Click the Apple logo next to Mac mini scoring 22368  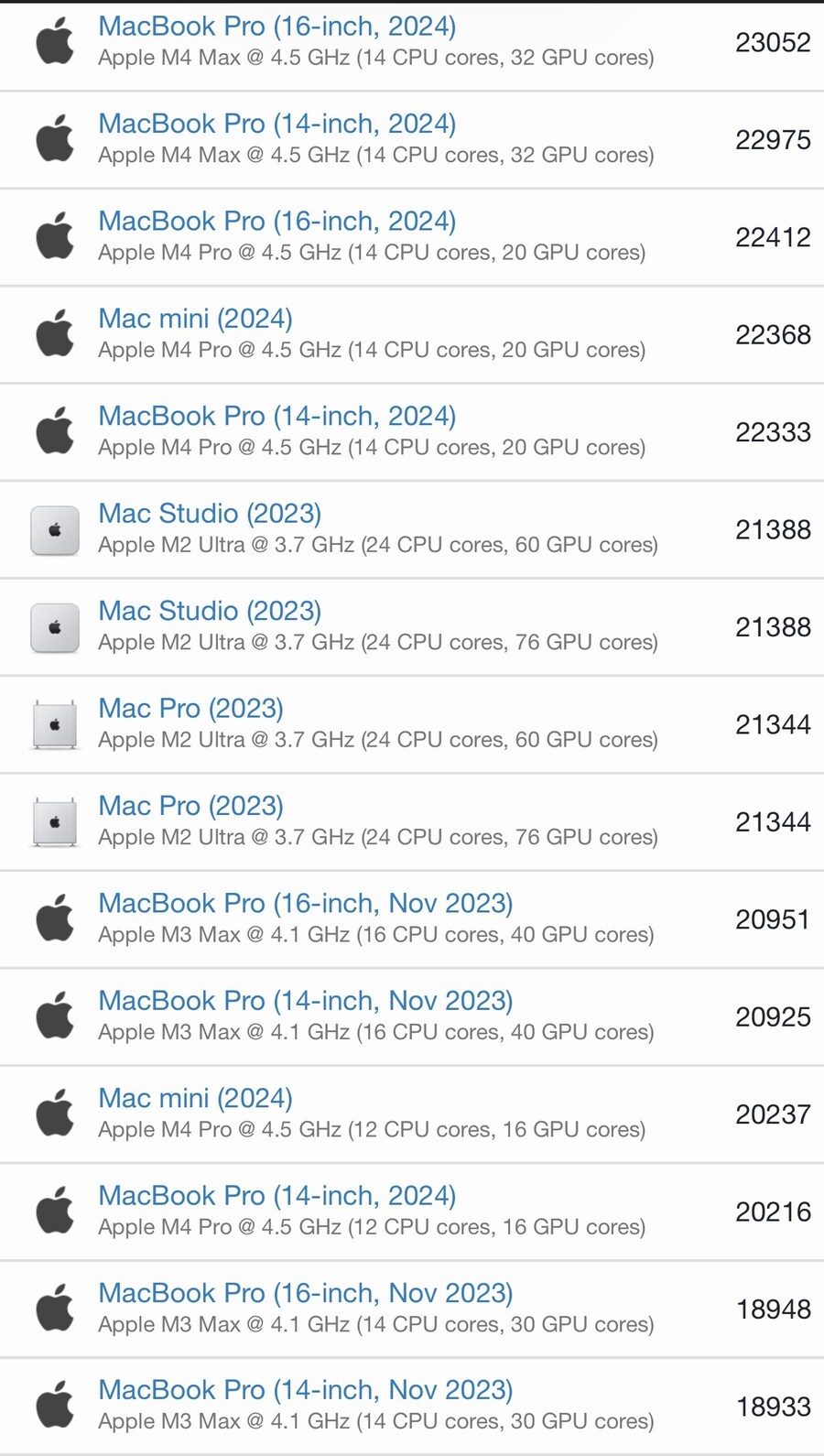pos(55,334)
